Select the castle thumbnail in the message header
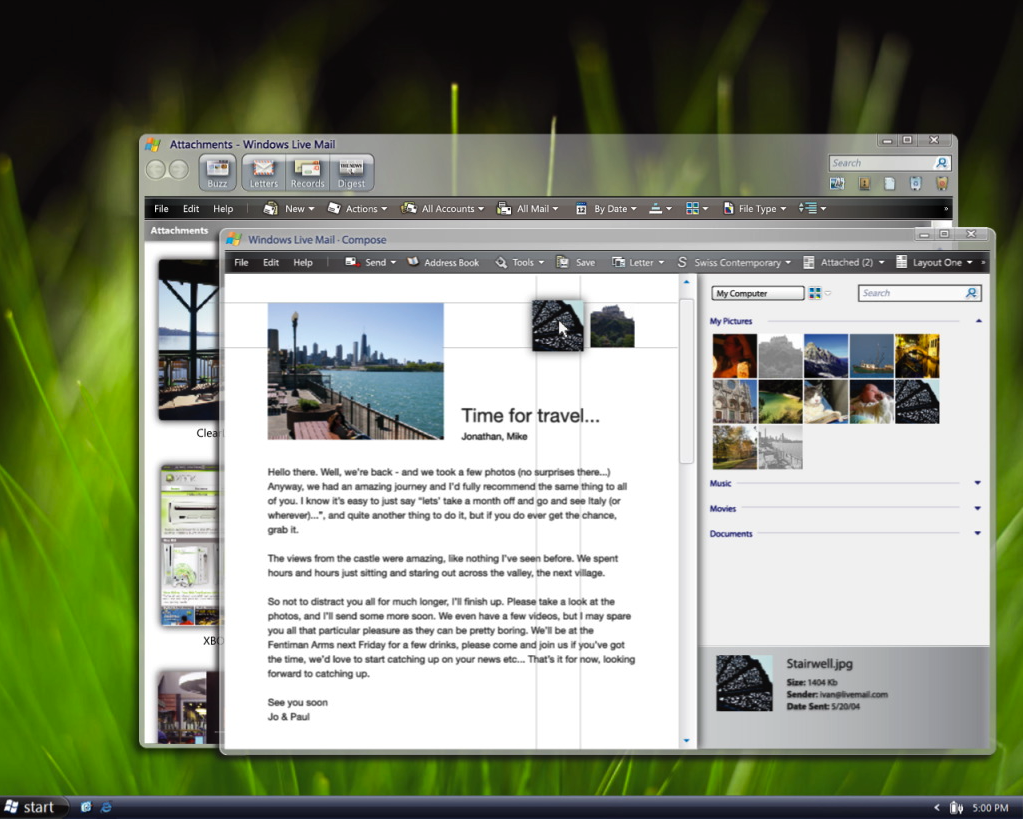This screenshot has width=1023, height=819. click(x=612, y=326)
